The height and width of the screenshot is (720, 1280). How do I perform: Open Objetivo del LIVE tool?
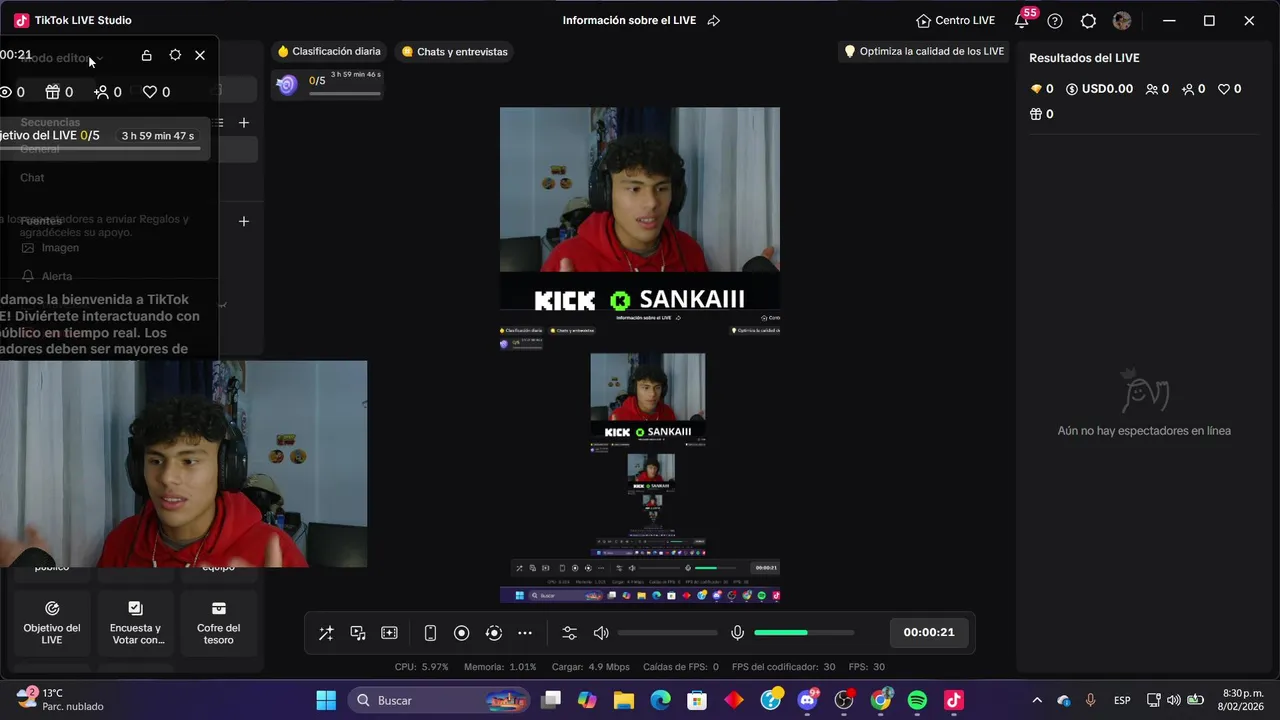click(52, 624)
